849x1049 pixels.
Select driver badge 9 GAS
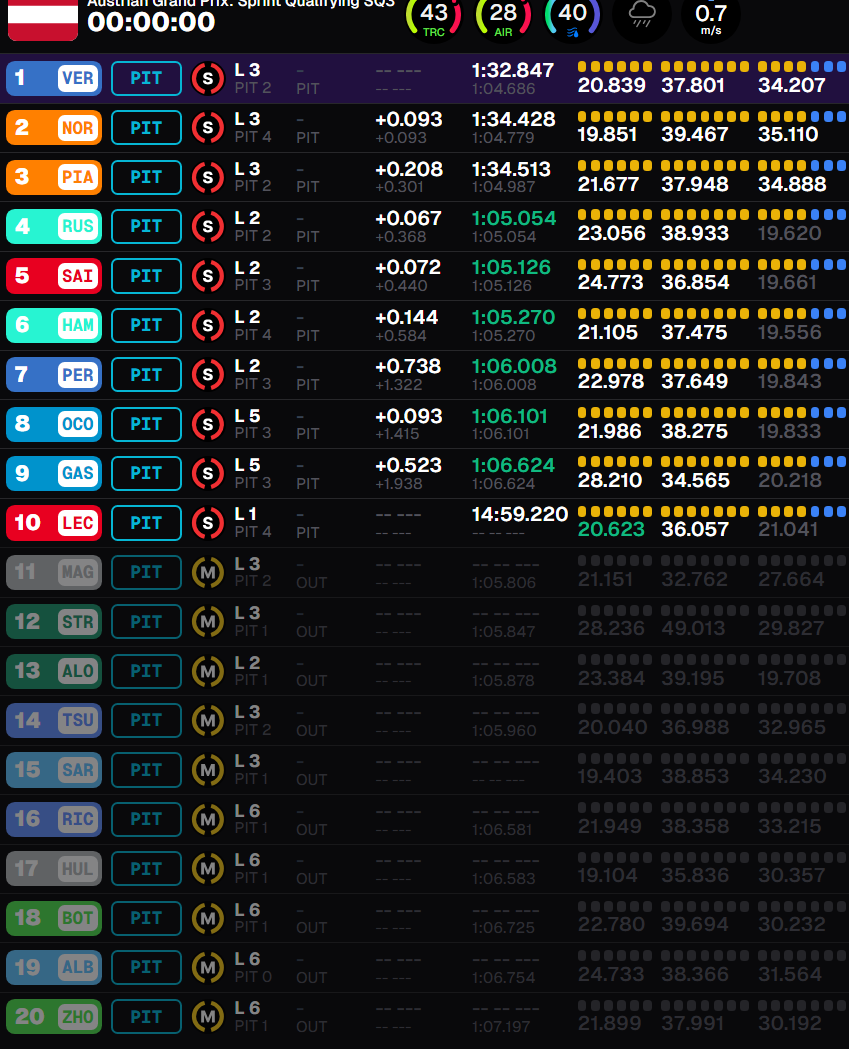(x=54, y=474)
